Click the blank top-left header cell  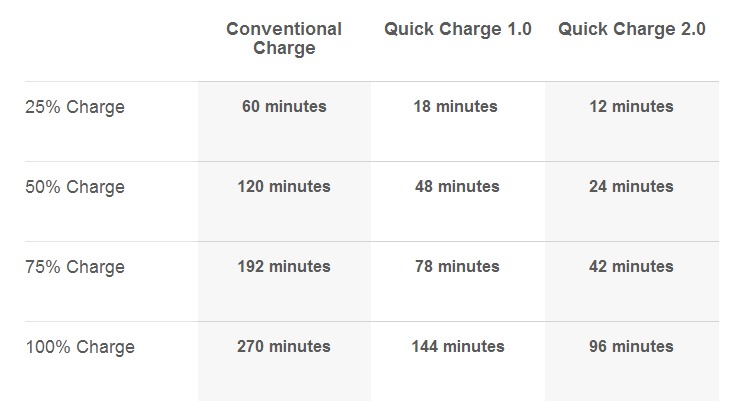(x=110, y=40)
